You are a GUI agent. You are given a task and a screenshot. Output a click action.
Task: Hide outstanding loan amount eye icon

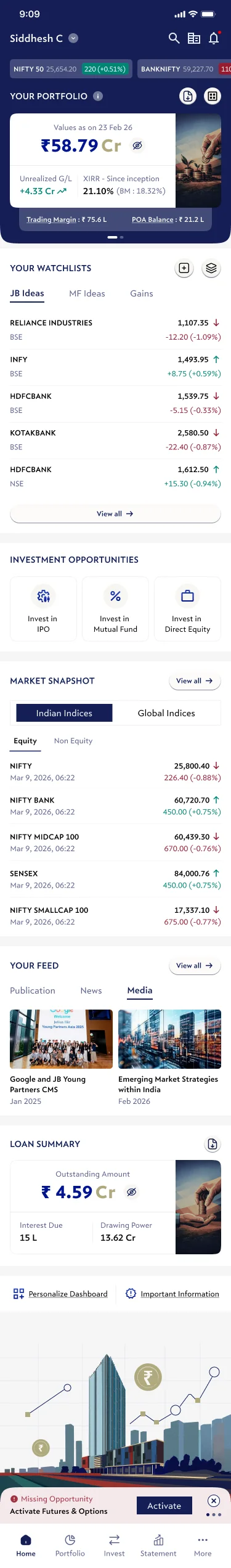[131, 1192]
